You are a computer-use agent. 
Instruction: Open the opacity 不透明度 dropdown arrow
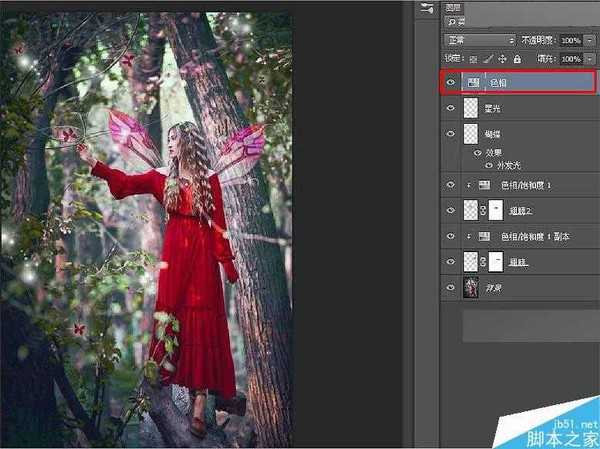click(x=591, y=39)
